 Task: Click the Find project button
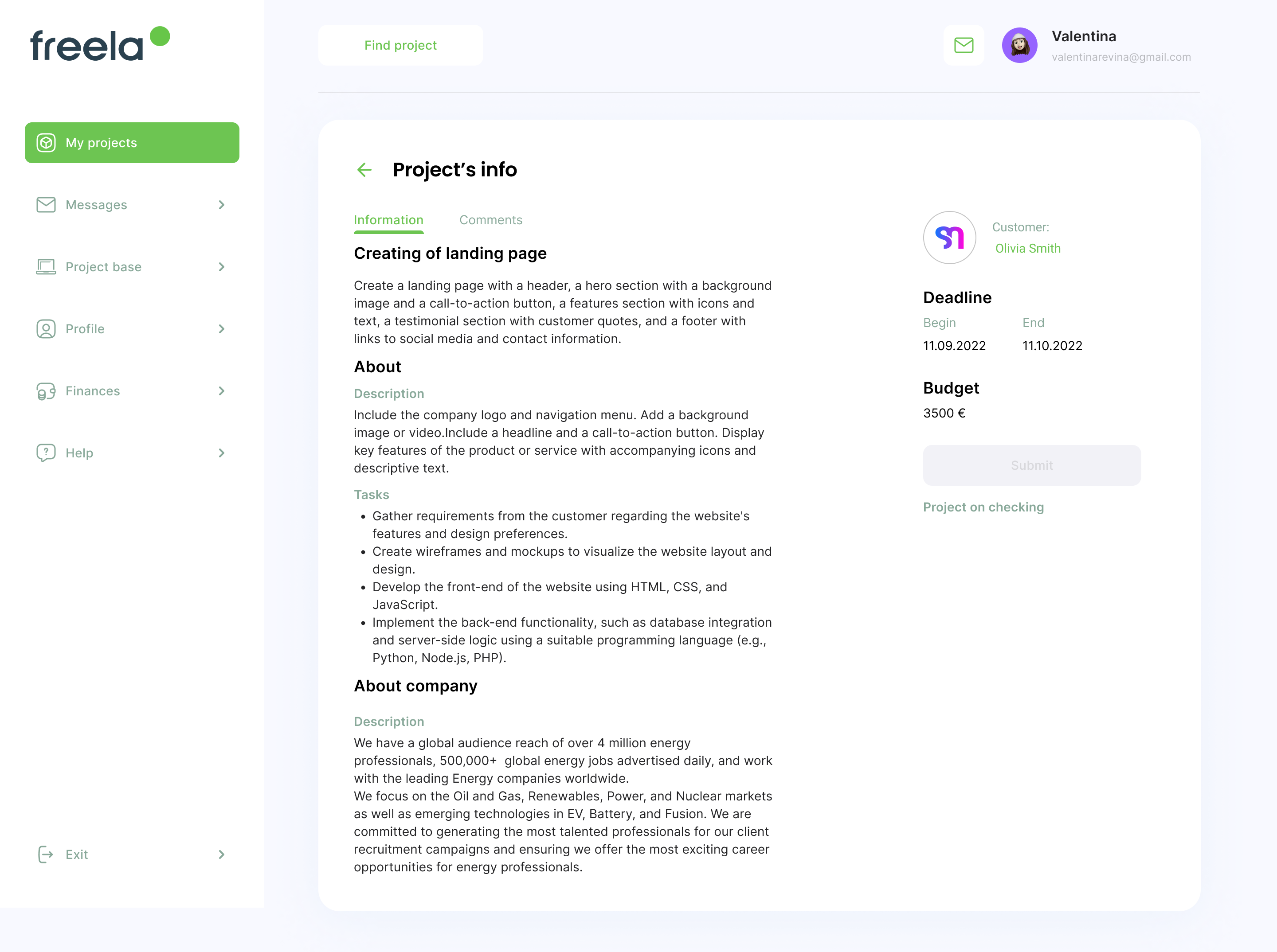coord(401,45)
